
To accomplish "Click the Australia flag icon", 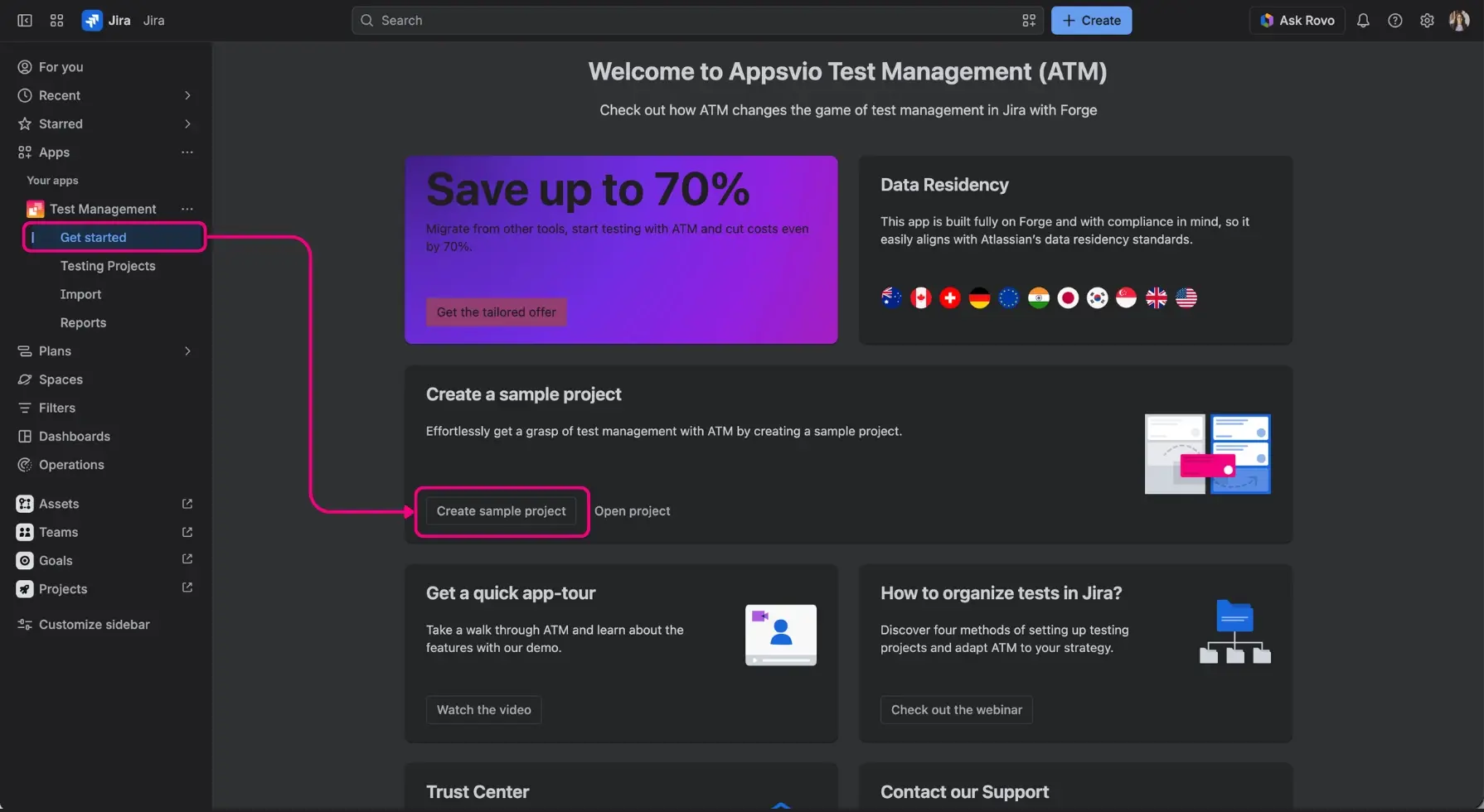I will 891,297.
